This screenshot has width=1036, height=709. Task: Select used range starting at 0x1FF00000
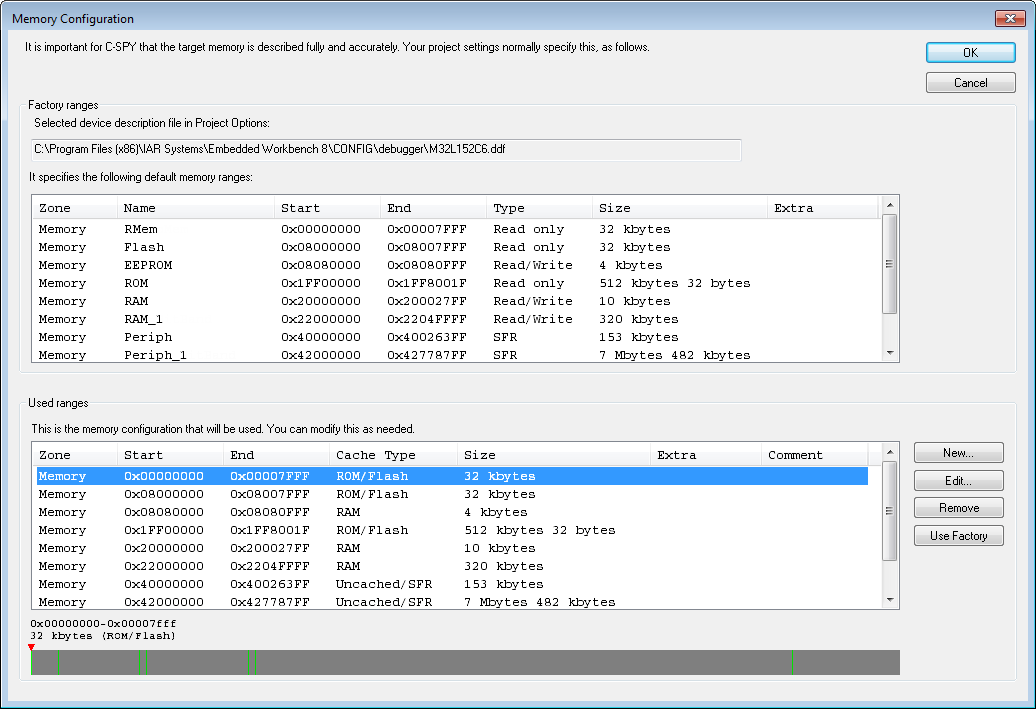[164, 530]
